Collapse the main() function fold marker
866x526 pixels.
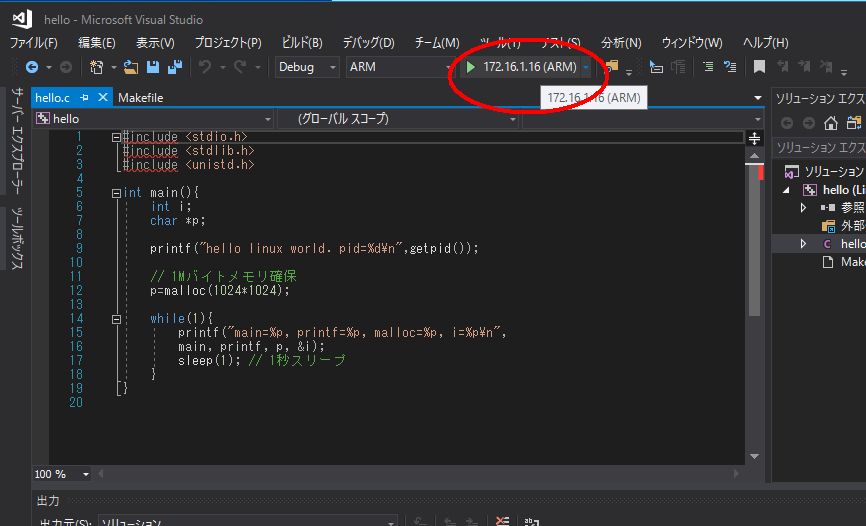(116, 193)
